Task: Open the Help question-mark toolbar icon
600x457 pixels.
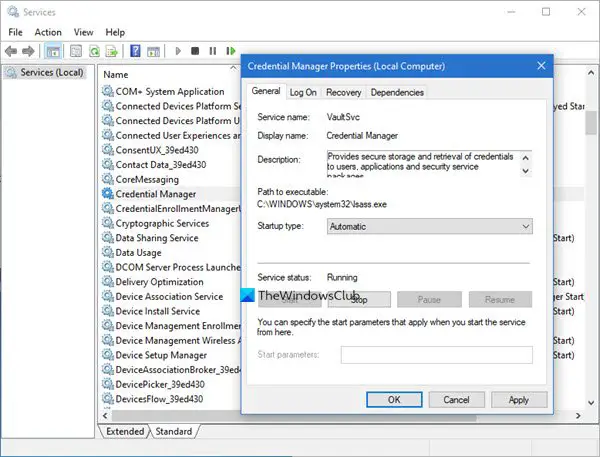Action: click(135, 51)
